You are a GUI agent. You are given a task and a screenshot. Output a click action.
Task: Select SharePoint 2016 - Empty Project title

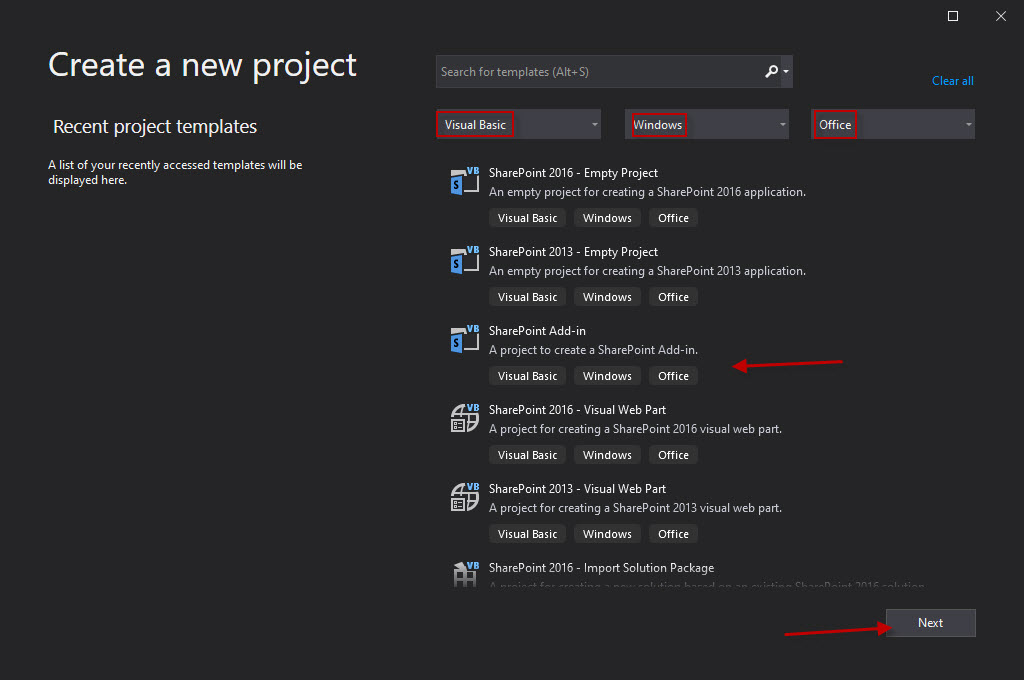(573, 173)
